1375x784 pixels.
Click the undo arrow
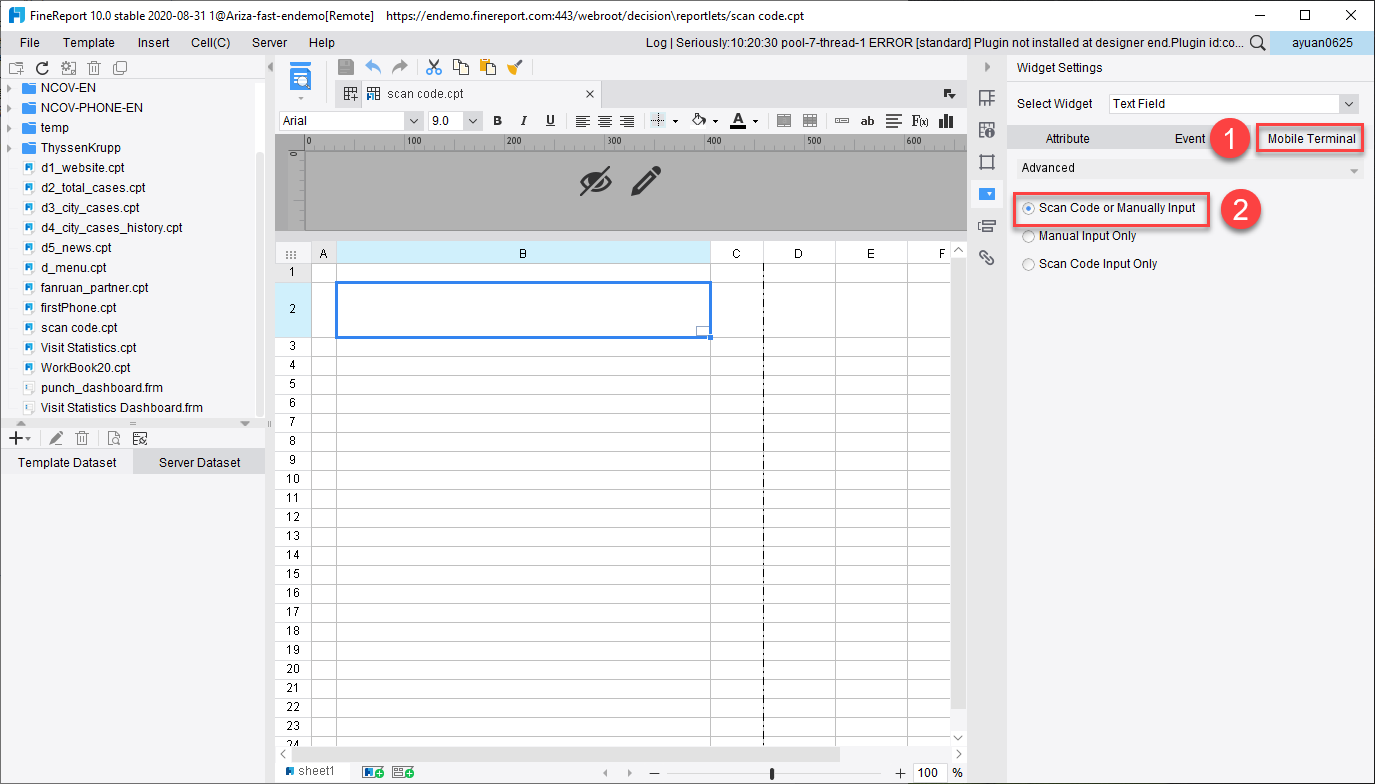coord(373,67)
